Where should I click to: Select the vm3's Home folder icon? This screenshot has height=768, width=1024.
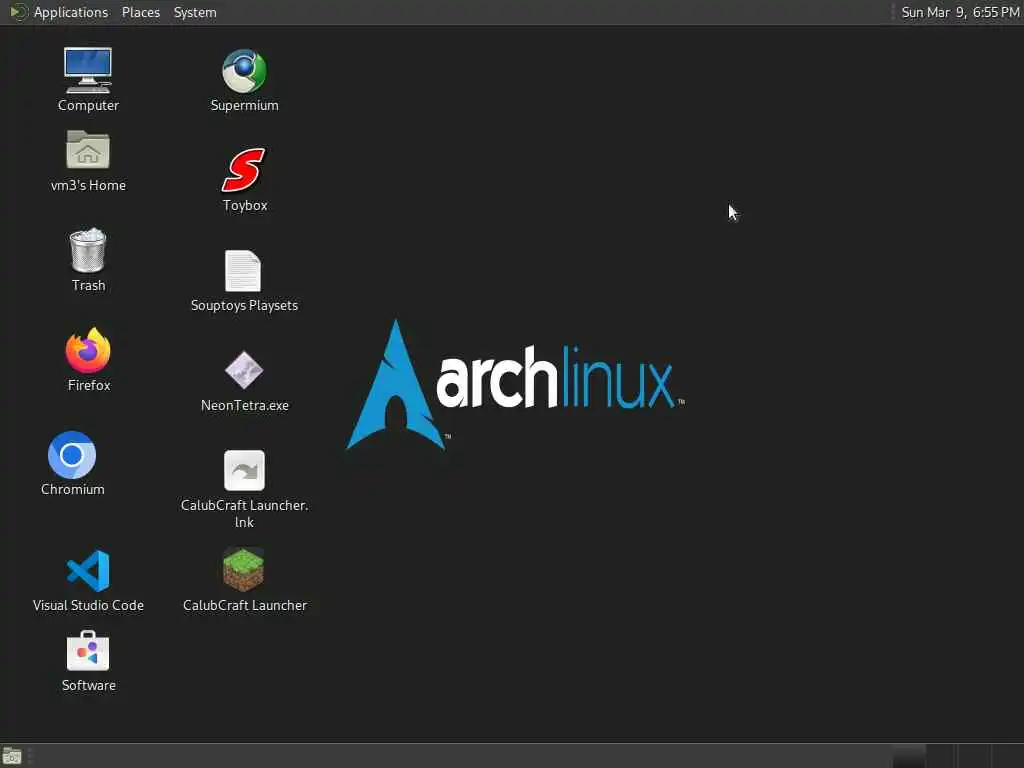click(88, 150)
